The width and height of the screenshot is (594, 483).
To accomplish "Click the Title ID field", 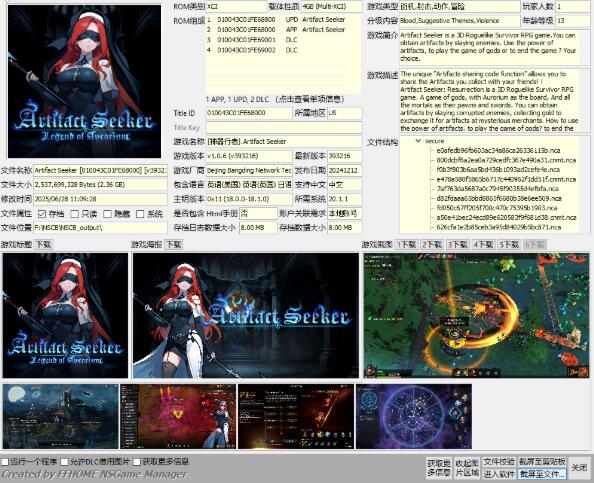I will 249,113.
